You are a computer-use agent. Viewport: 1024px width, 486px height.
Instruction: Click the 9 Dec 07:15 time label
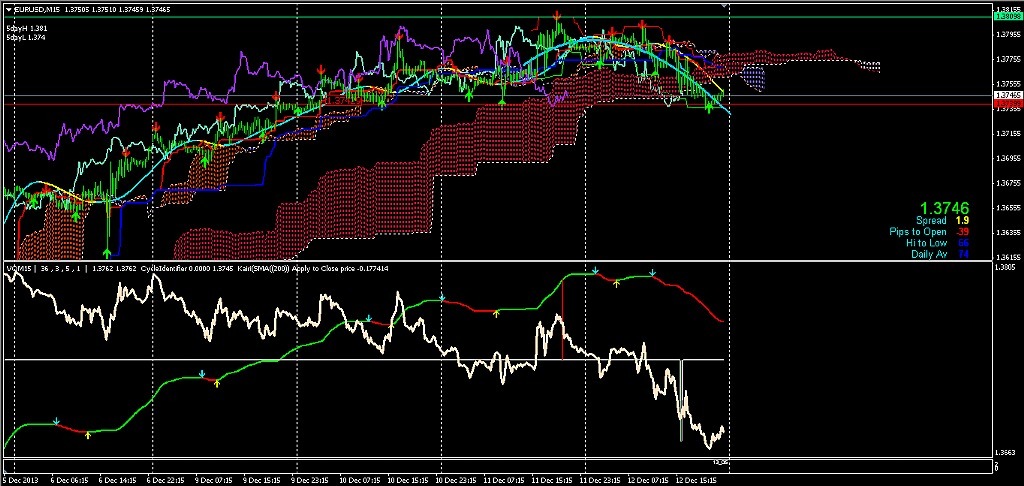pyautogui.click(x=216, y=480)
